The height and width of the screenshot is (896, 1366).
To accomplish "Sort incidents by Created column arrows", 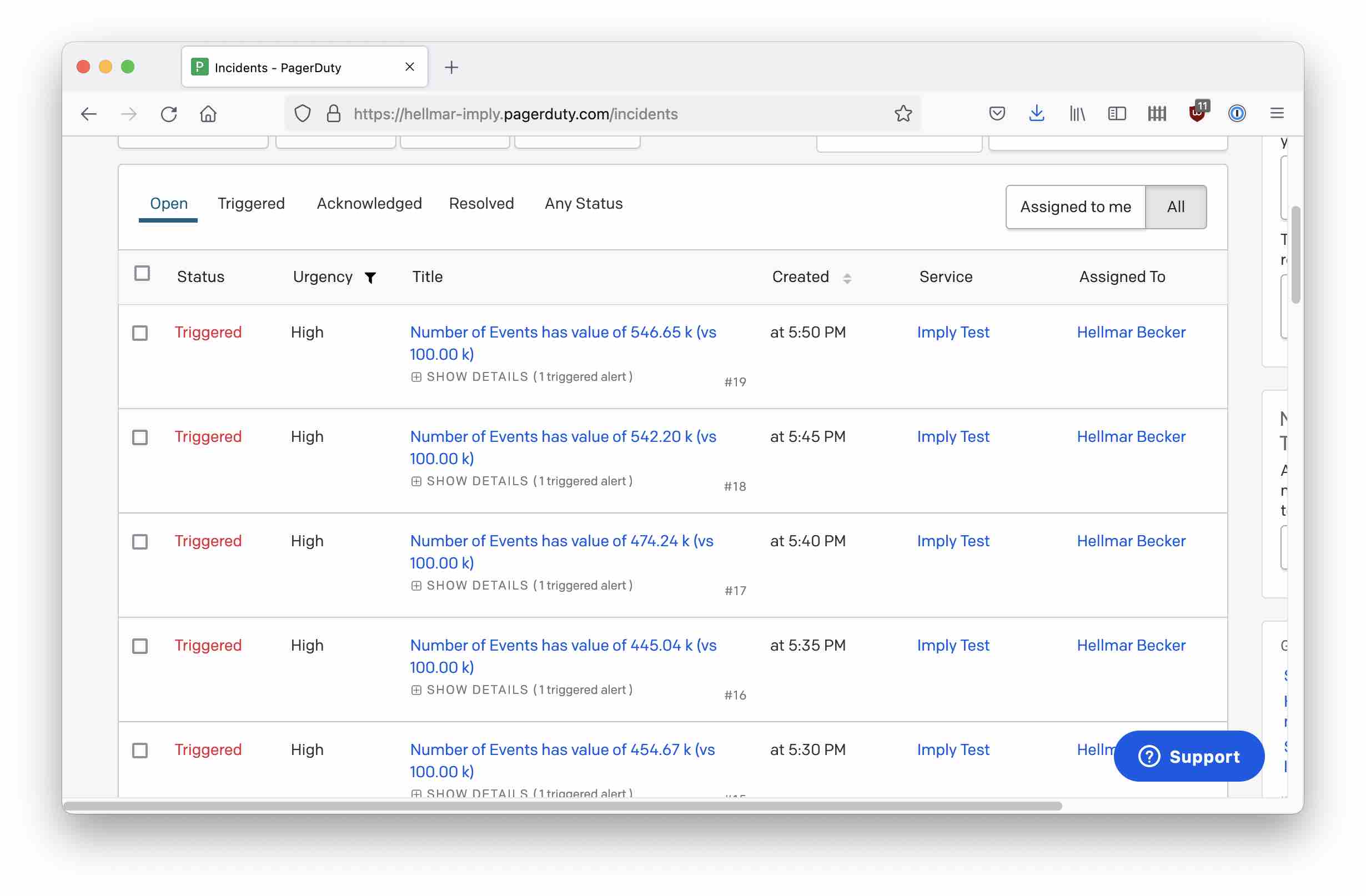I will click(847, 278).
